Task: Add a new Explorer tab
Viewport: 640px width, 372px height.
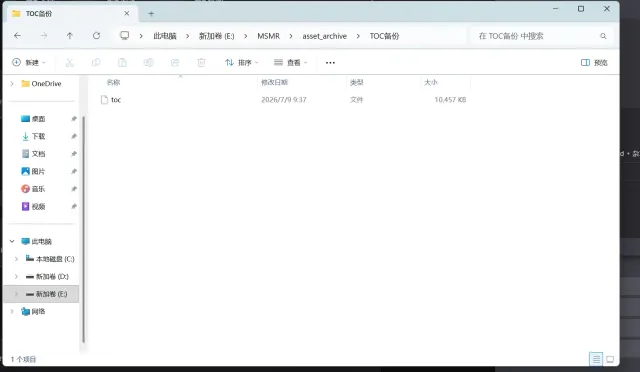Action: click(151, 14)
